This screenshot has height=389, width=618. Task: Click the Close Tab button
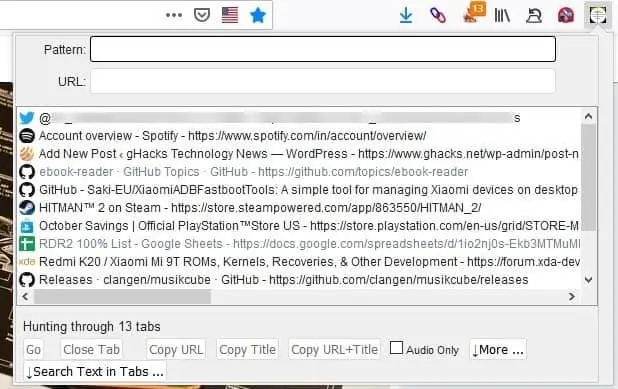(x=91, y=349)
